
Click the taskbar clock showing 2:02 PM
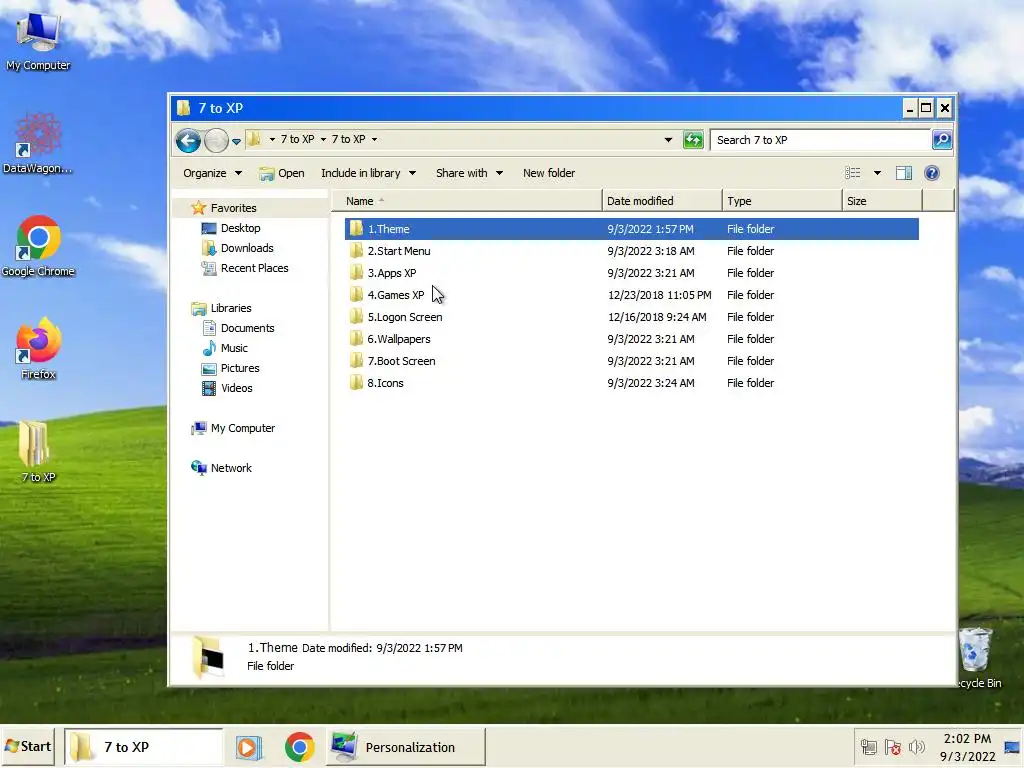click(967, 747)
